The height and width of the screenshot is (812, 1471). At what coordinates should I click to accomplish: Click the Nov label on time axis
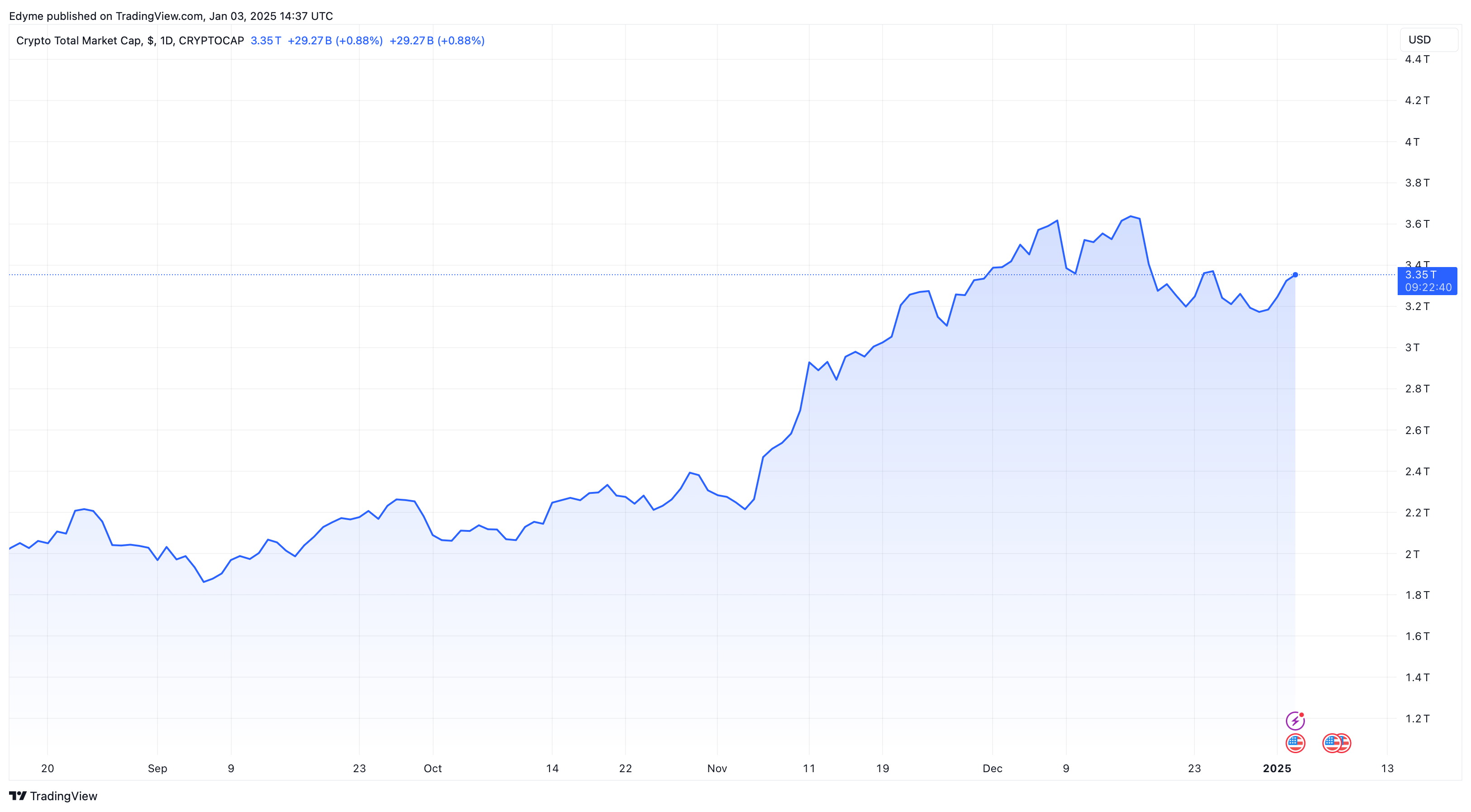click(x=716, y=768)
